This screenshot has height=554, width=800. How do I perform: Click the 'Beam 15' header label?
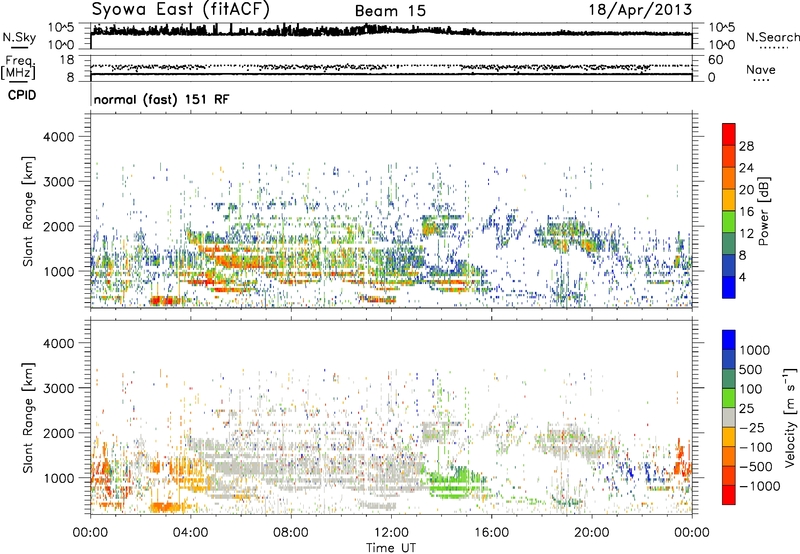[390, 11]
